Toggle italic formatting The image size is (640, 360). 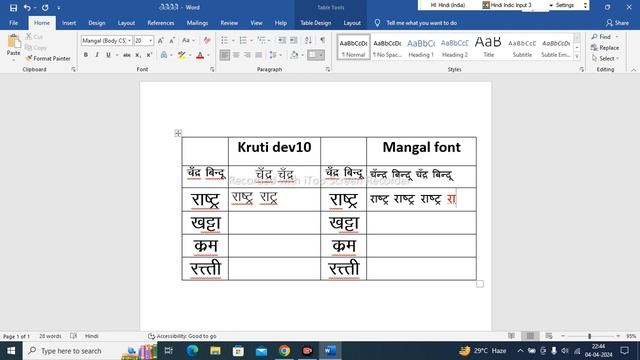click(x=97, y=55)
